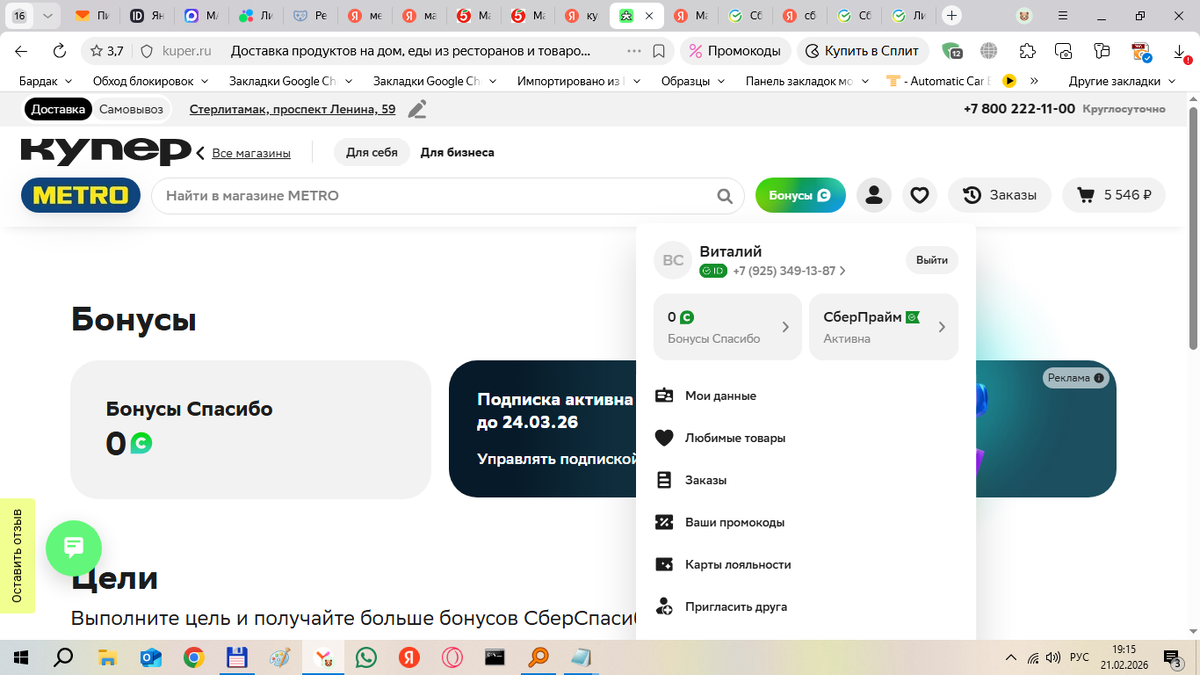Open chat using the green feedback bubble icon
Image resolution: width=1200 pixels, height=675 pixels.
click(x=73, y=548)
